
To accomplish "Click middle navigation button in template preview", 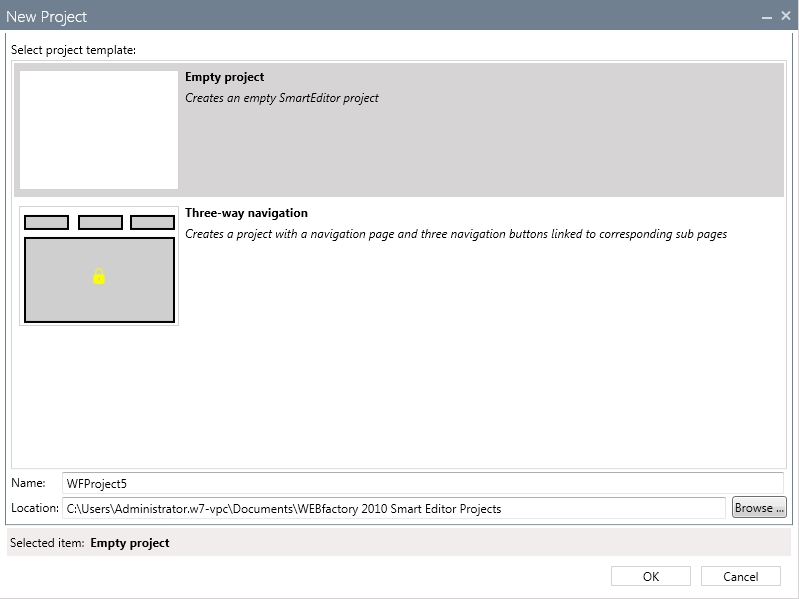I will (x=100, y=222).
